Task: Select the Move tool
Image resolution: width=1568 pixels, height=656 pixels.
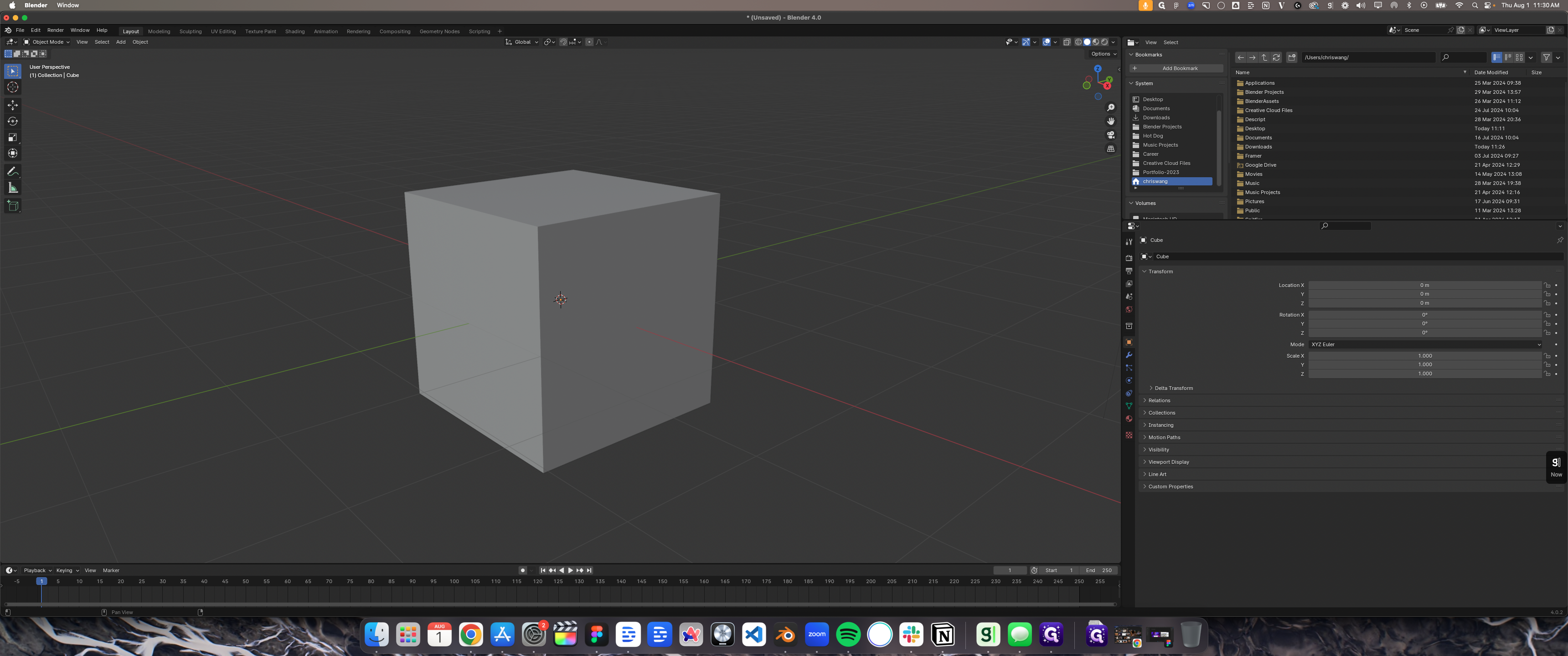Action: pyautogui.click(x=12, y=105)
